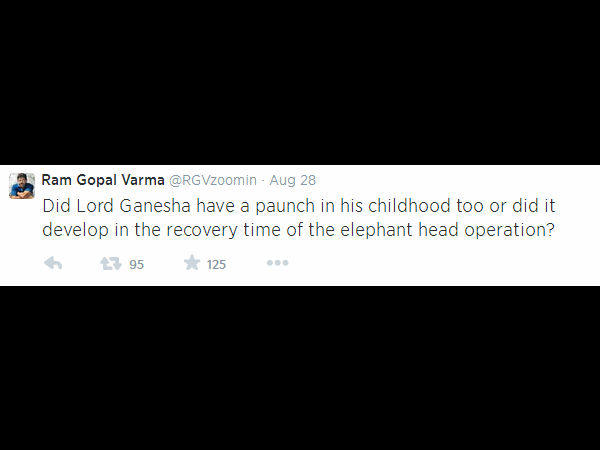Open more options via the three dots
This screenshot has height=450, width=600.
277,263
